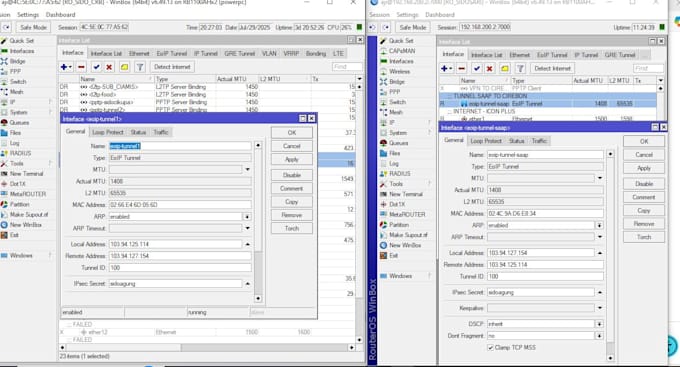680x367 pixels.
Task: Collapse IPsec Secret in eoip-tunnel1 dialog
Action: (248, 284)
